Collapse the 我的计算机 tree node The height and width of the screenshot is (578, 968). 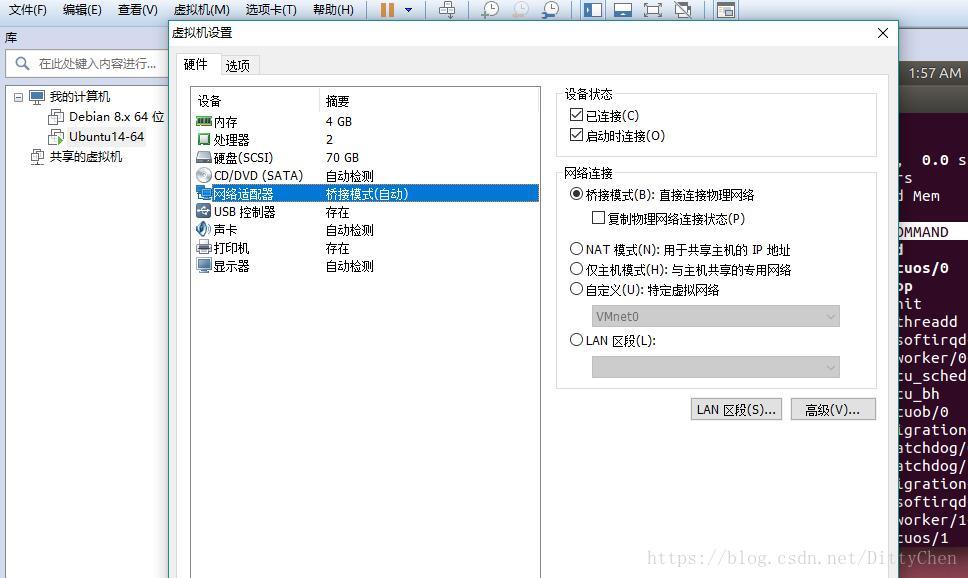19,97
